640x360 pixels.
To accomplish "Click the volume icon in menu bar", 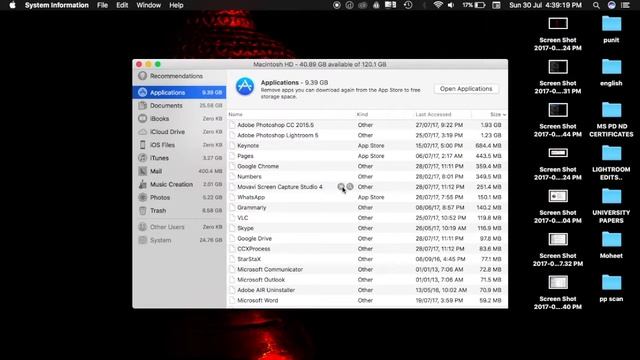I will click(451, 5).
